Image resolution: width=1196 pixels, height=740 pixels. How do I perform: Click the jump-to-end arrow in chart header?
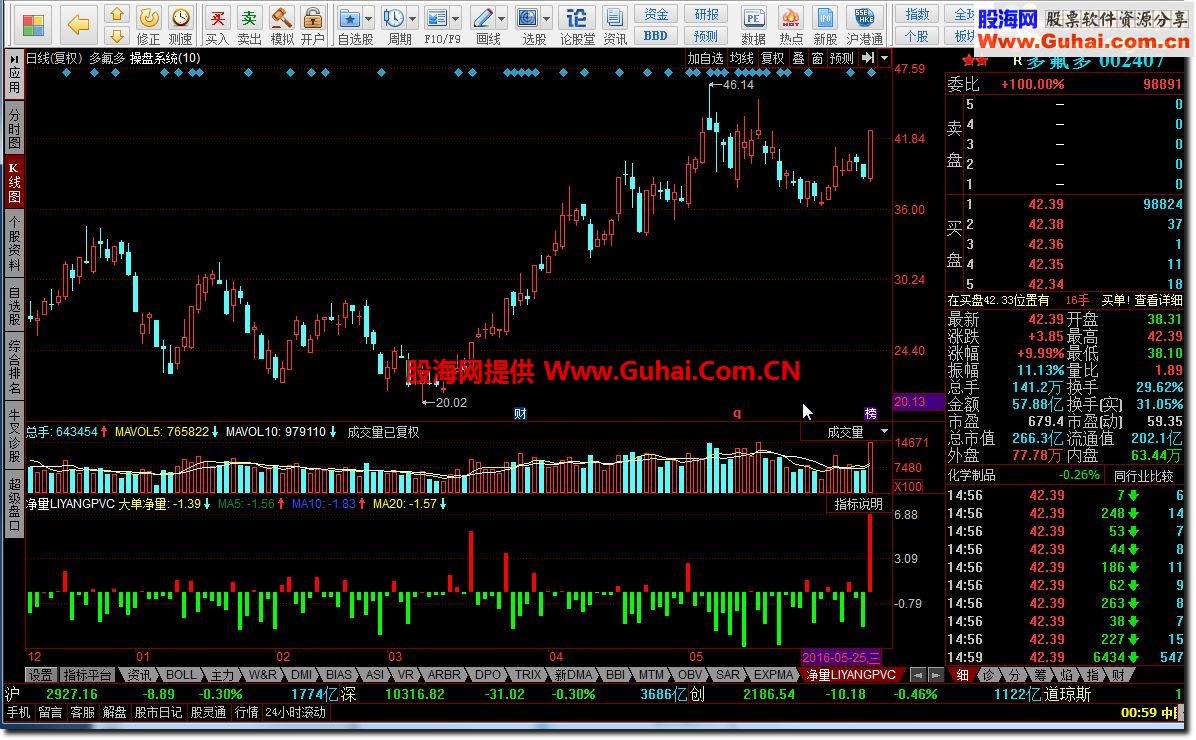868,58
